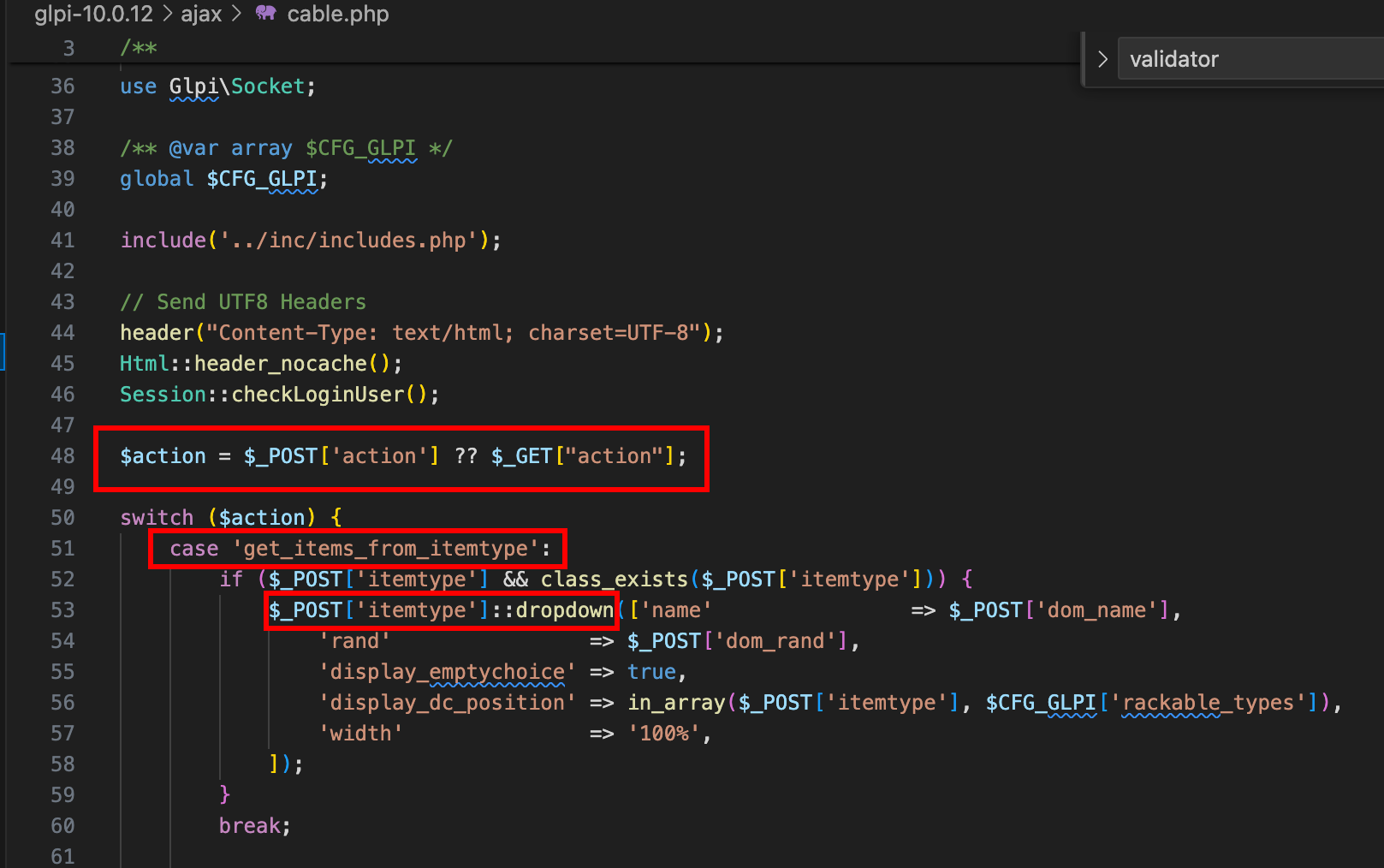Click the PHP elephant file icon in breadcrumb
This screenshot has width=1384, height=868.
pos(266,13)
